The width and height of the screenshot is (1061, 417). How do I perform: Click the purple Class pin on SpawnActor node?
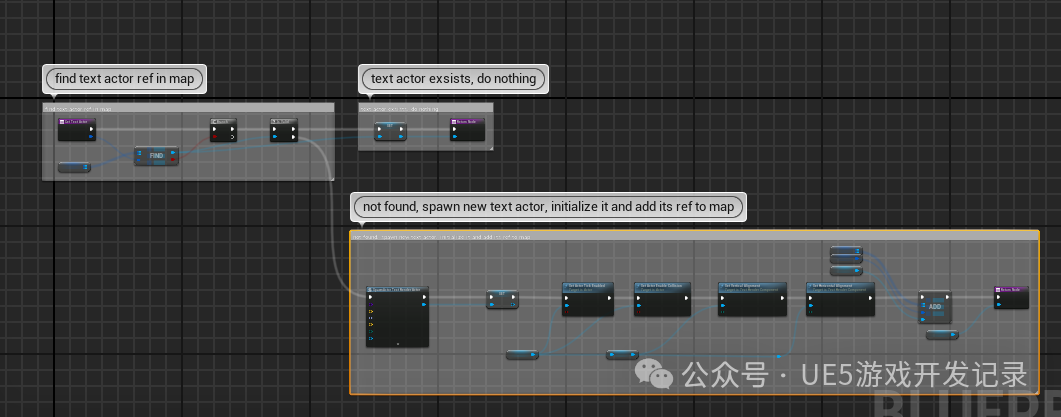click(370, 305)
